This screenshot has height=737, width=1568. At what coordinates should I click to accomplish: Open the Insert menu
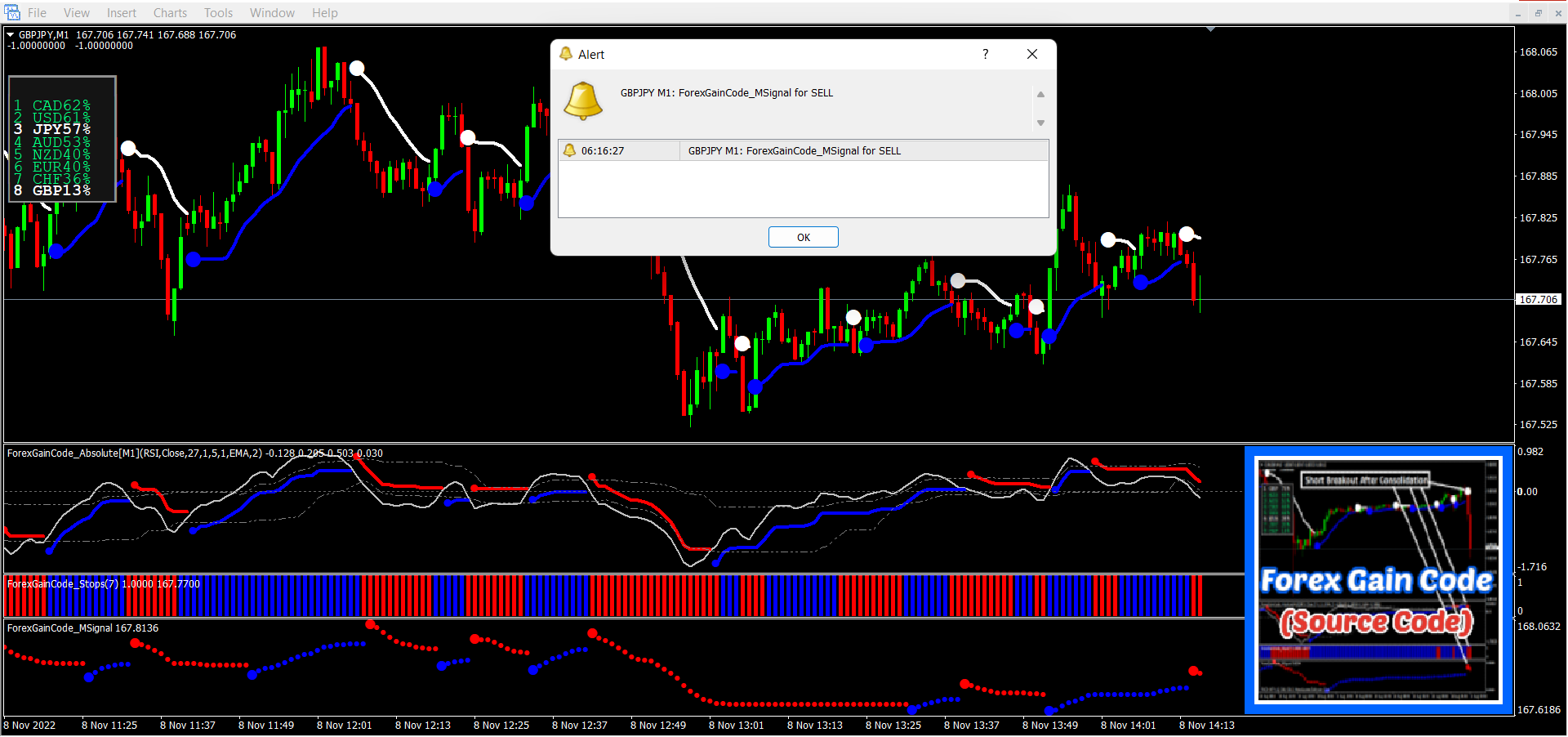click(x=122, y=13)
